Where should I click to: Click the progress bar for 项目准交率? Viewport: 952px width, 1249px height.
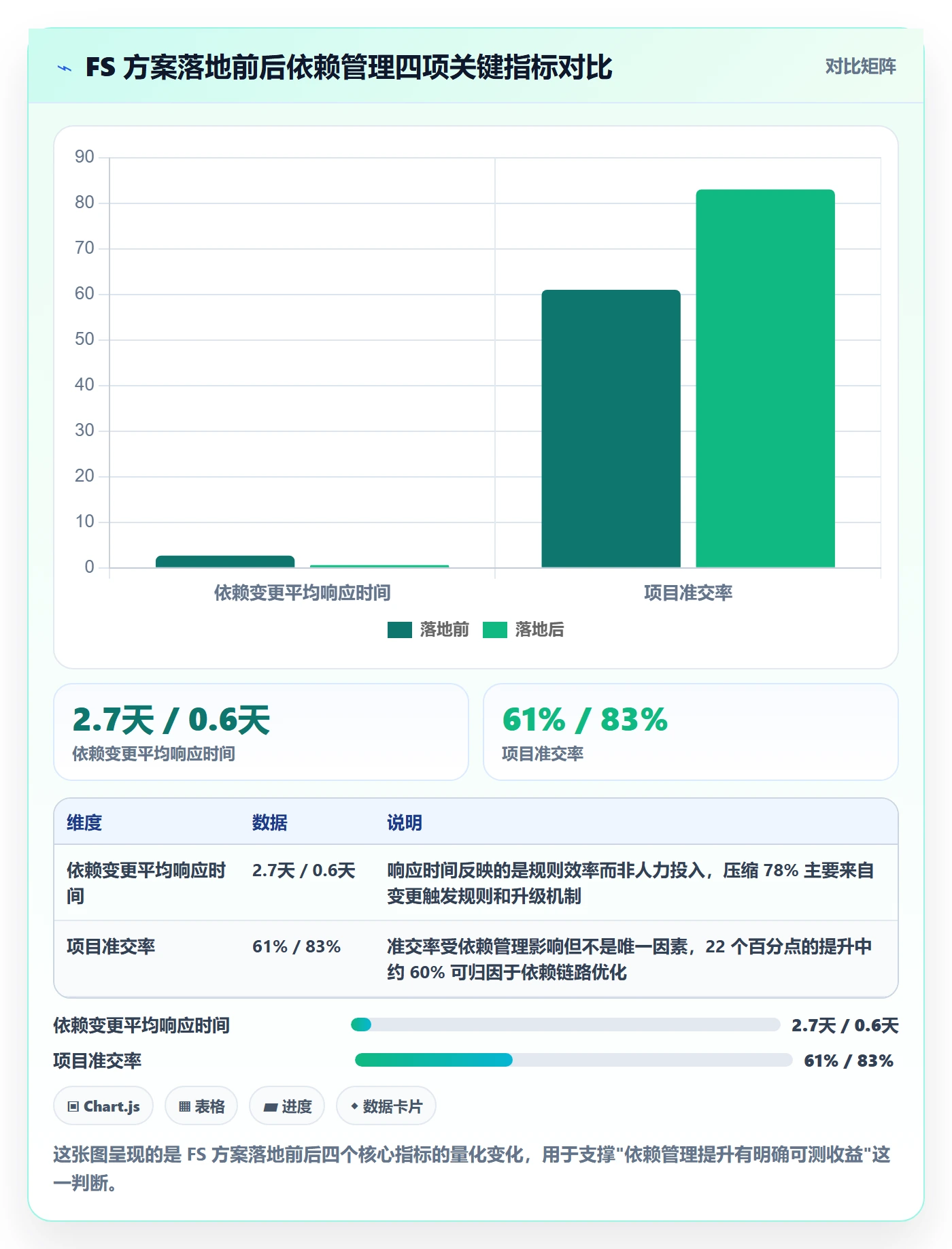[x=573, y=1060]
